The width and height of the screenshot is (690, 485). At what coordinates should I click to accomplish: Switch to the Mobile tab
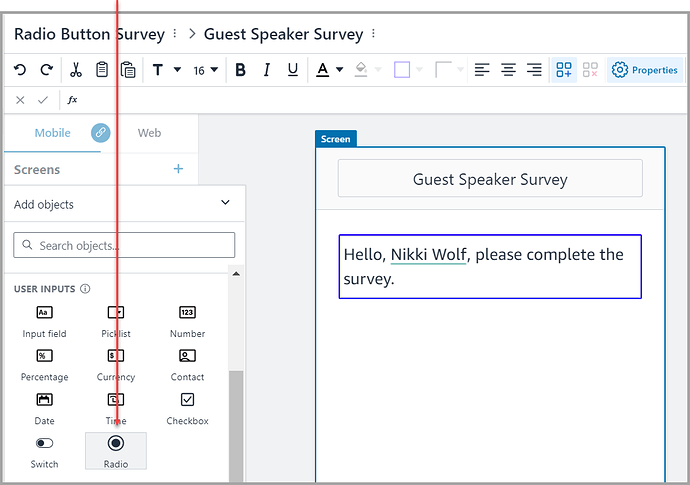[x=52, y=133]
